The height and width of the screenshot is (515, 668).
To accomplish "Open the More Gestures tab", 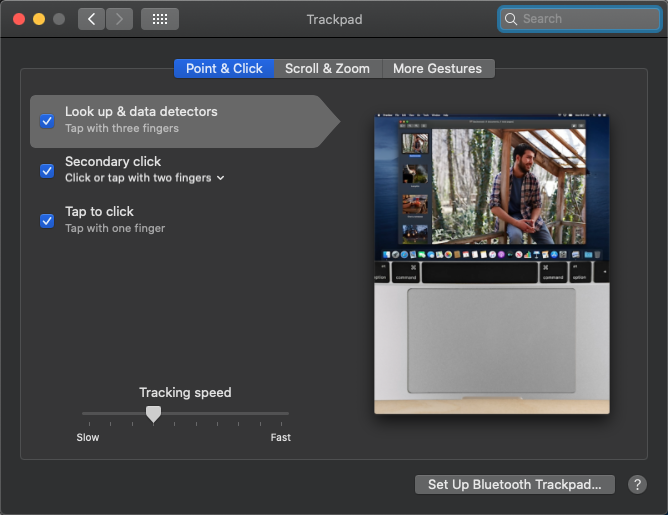I will pyautogui.click(x=438, y=69).
